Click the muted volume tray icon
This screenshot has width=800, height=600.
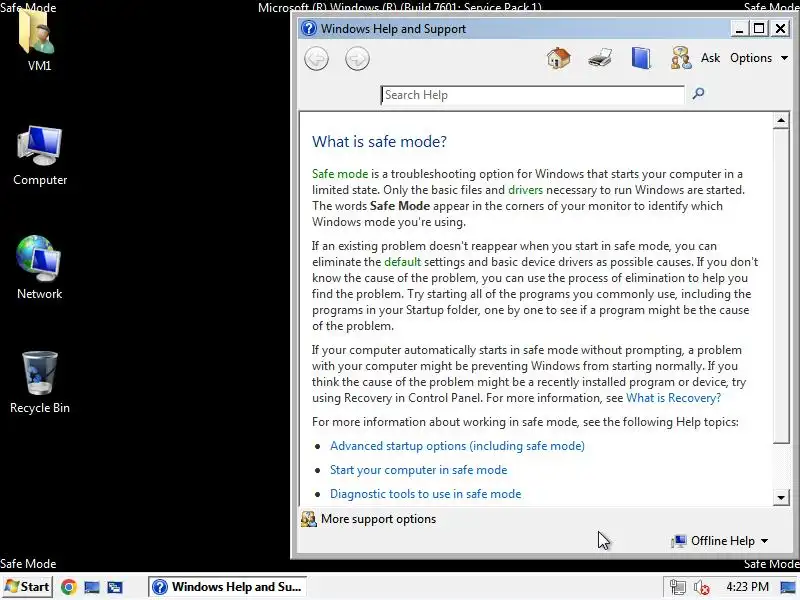[702, 587]
